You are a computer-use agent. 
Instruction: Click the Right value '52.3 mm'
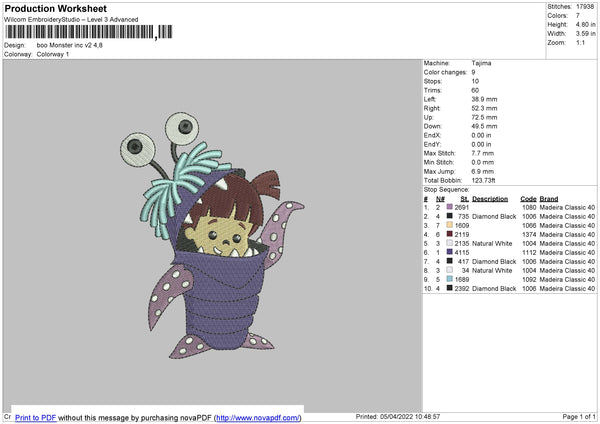click(x=484, y=108)
